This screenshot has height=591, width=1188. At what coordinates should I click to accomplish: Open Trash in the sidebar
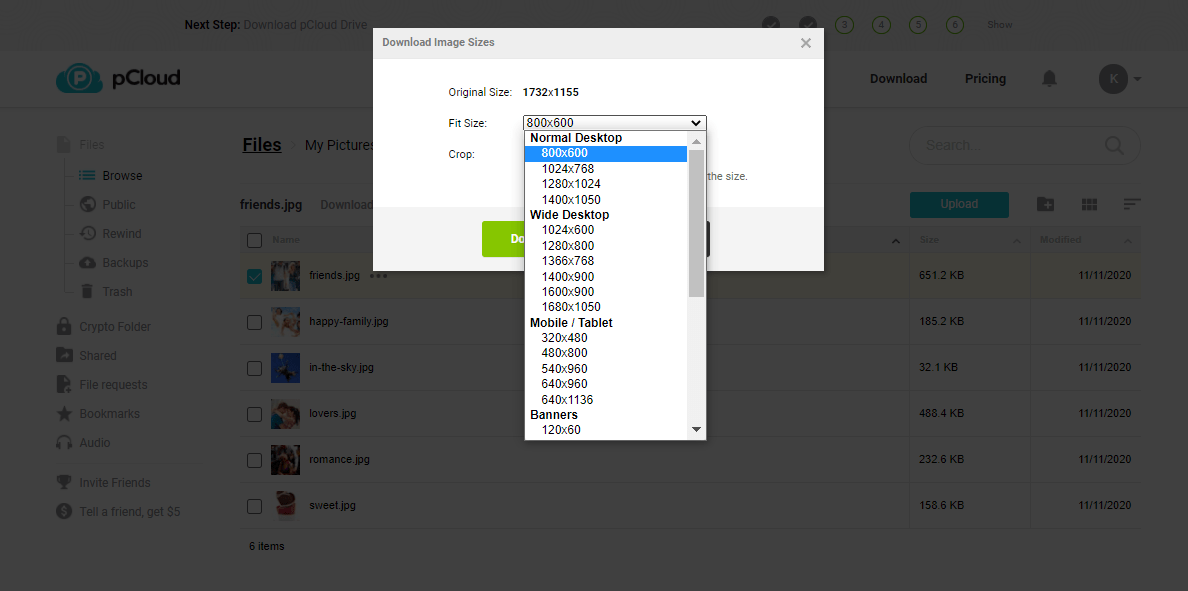click(x=106, y=292)
